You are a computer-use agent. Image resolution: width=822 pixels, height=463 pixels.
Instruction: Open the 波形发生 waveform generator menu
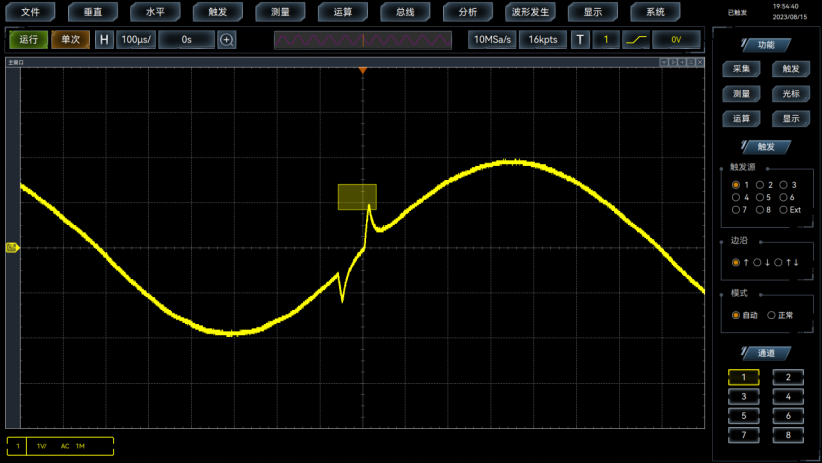click(530, 12)
